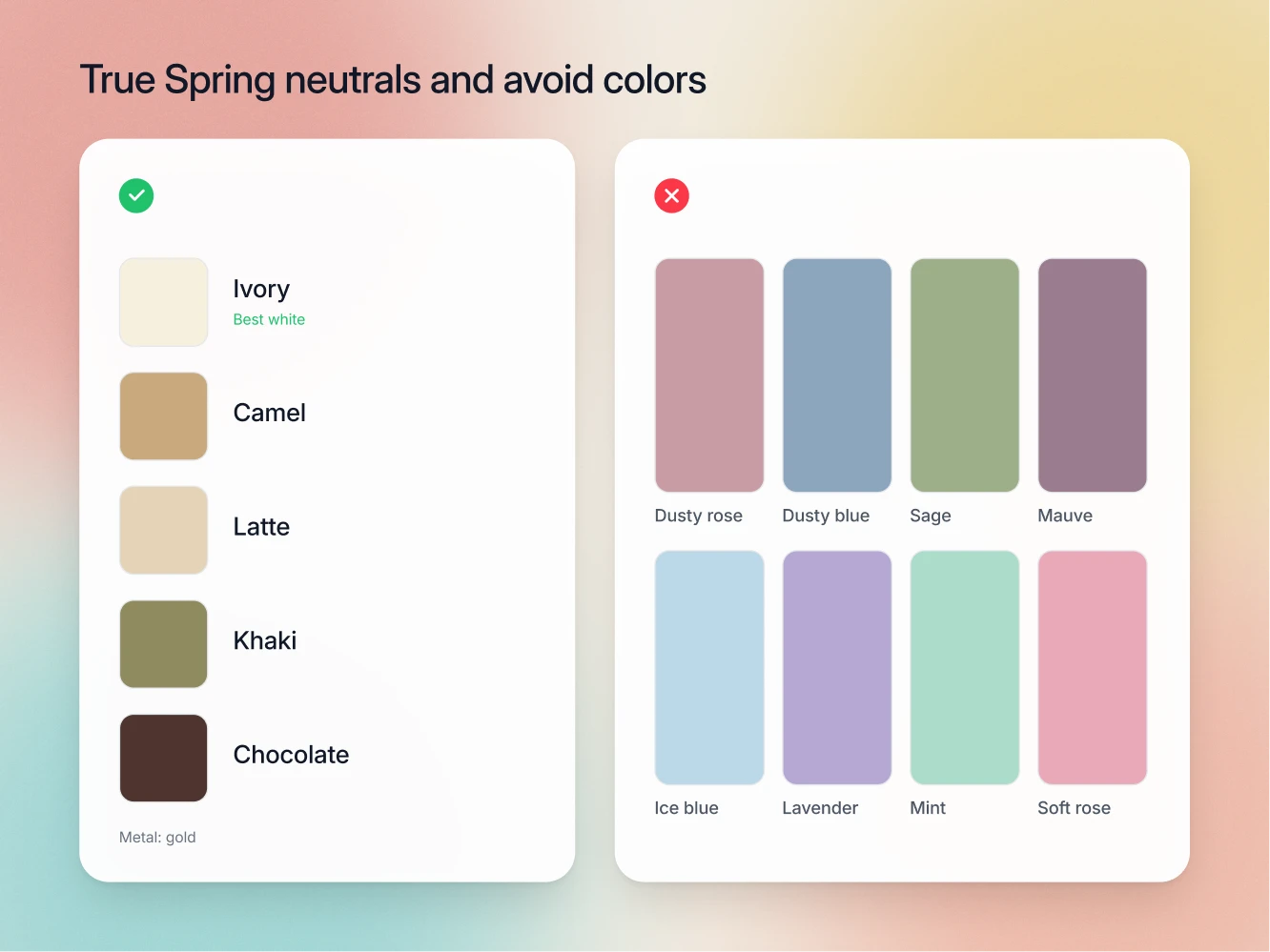The width and height of the screenshot is (1270, 952).
Task: Click the "True Spring neutrals and avoid colors" heading
Action: pyautogui.click(x=393, y=81)
